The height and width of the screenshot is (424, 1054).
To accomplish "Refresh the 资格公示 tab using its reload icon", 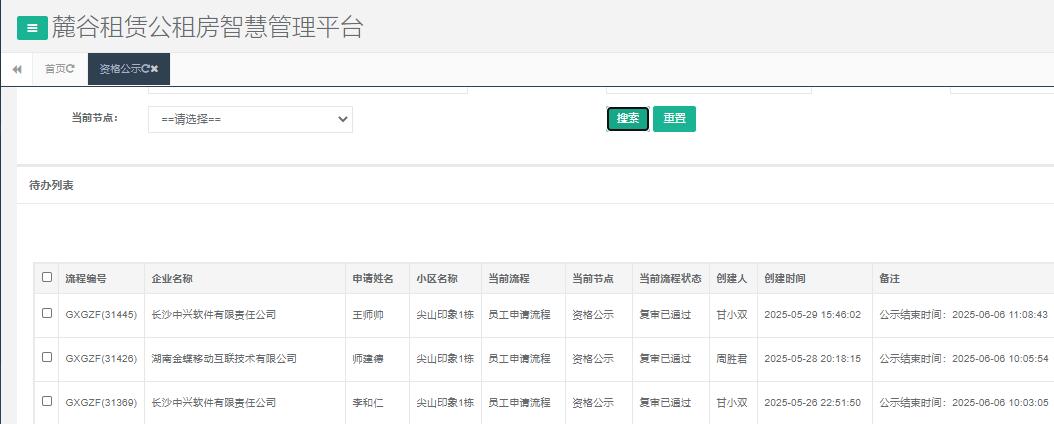I will pyautogui.click(x=147, y=69).
